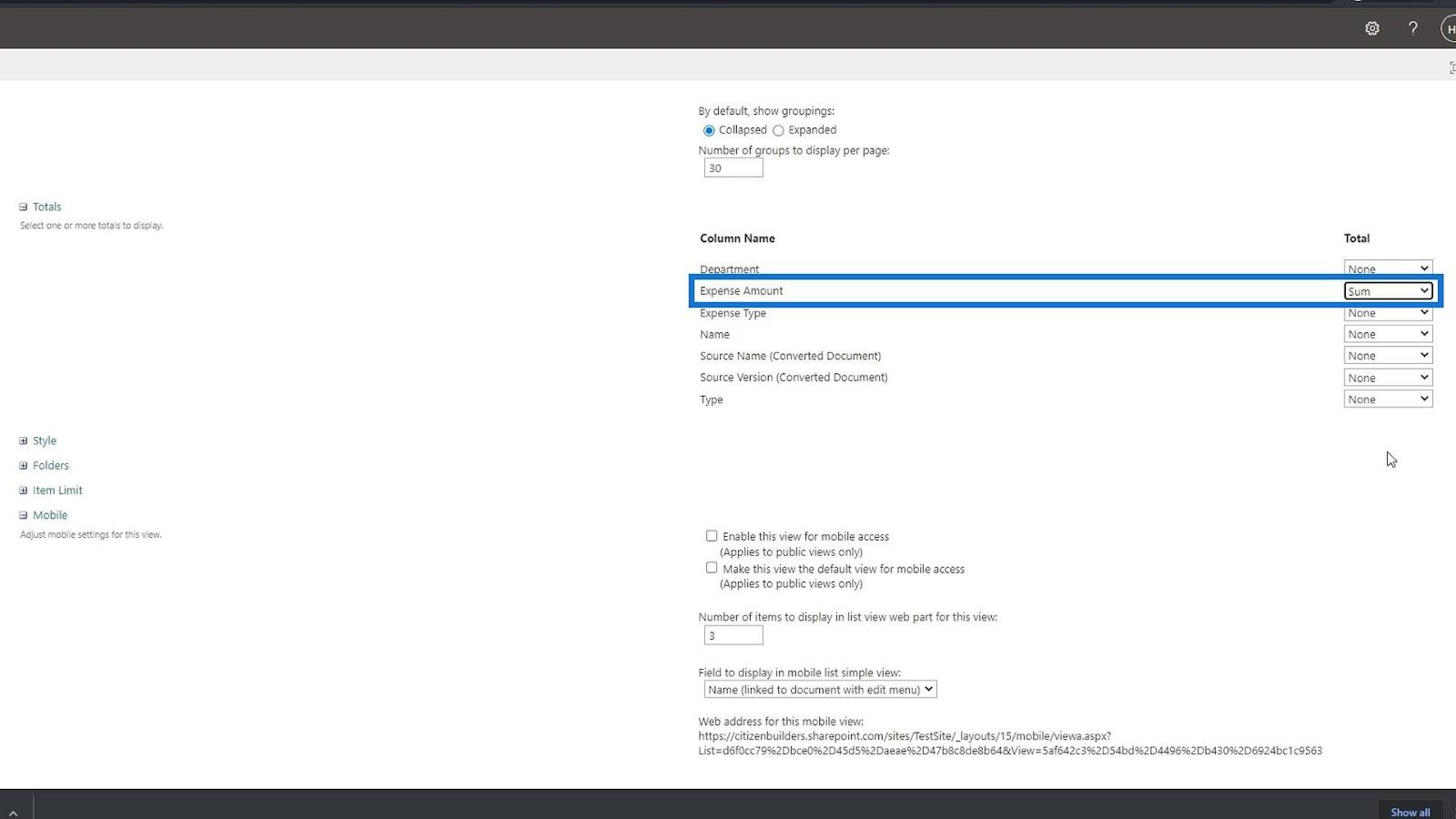Click the 'Expense Type' column name

733,313
